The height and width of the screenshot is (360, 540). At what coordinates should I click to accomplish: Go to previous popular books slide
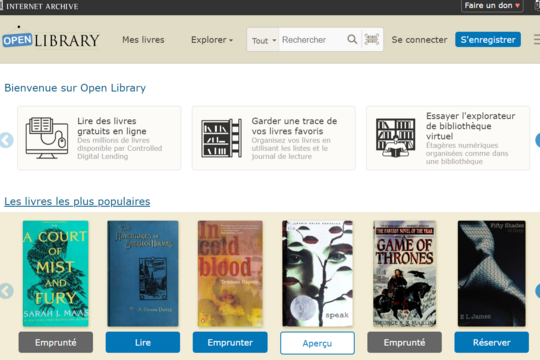coord(6,291)
